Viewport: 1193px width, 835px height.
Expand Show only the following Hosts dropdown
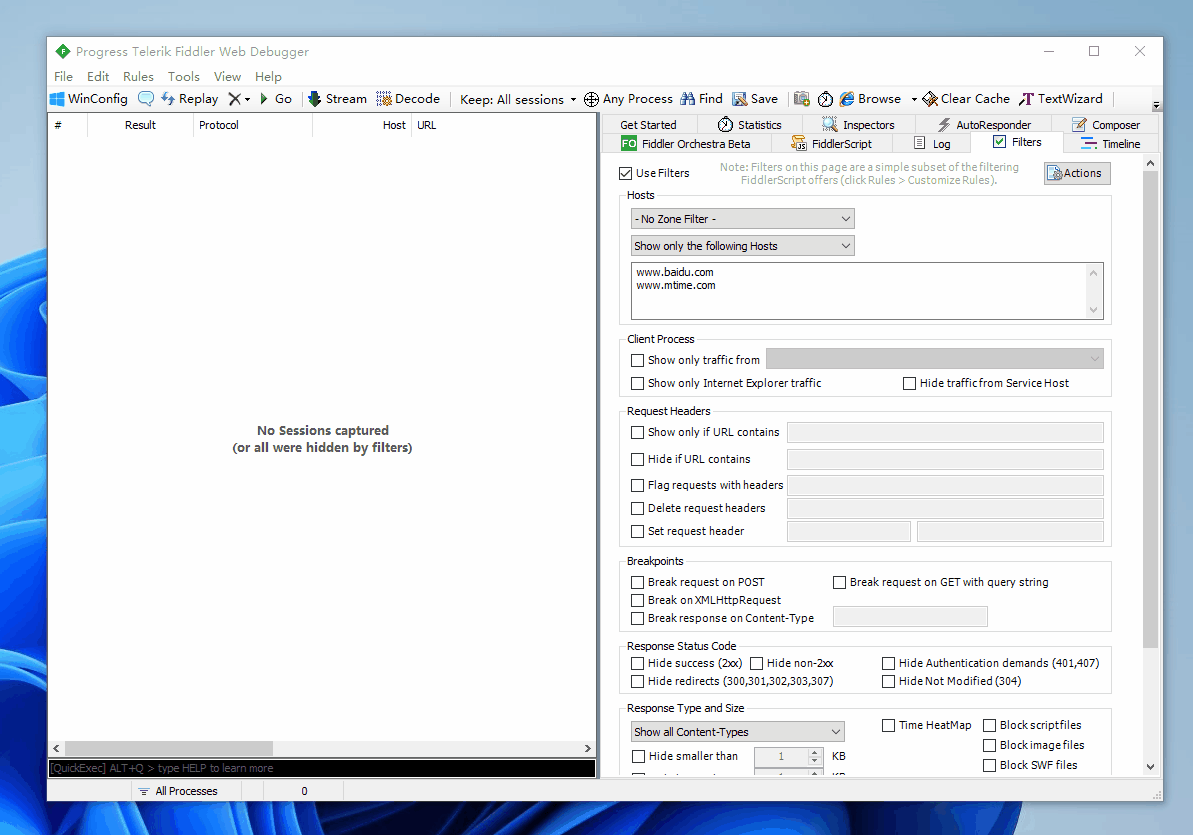click(x=743, y=246)
